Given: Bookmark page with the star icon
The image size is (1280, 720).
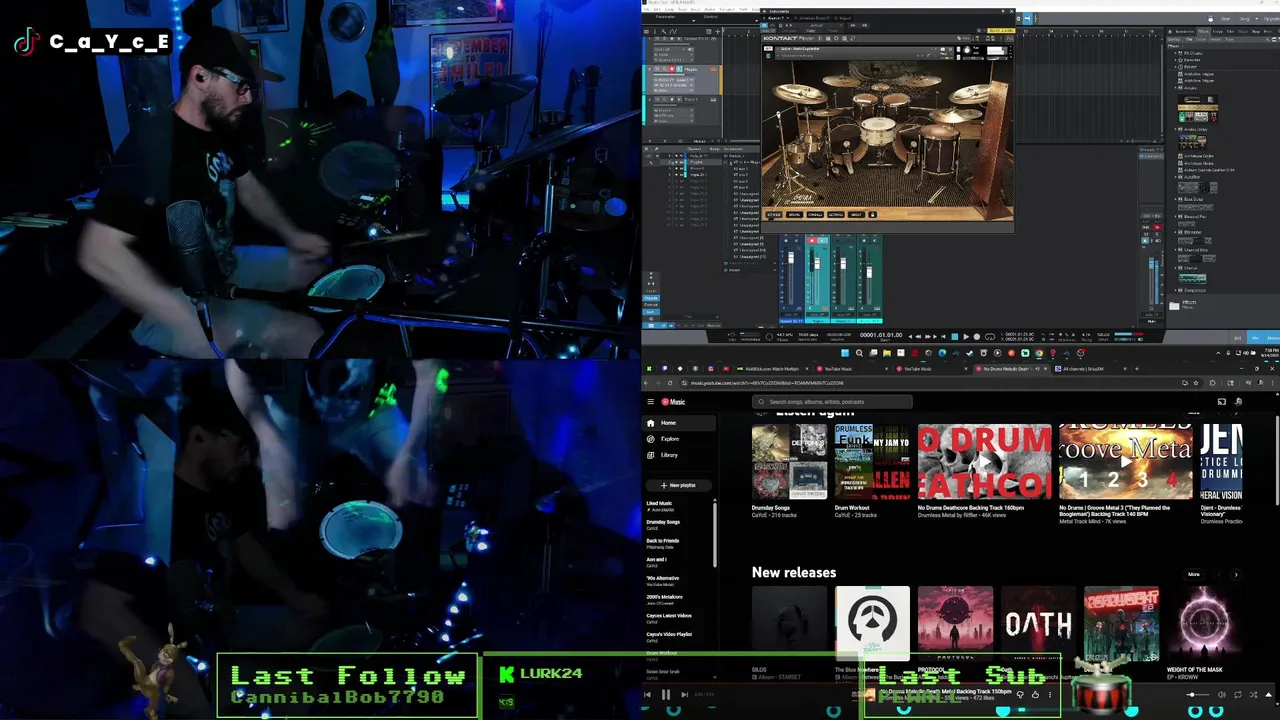Looking at the screenshot, I should 1195,383.
